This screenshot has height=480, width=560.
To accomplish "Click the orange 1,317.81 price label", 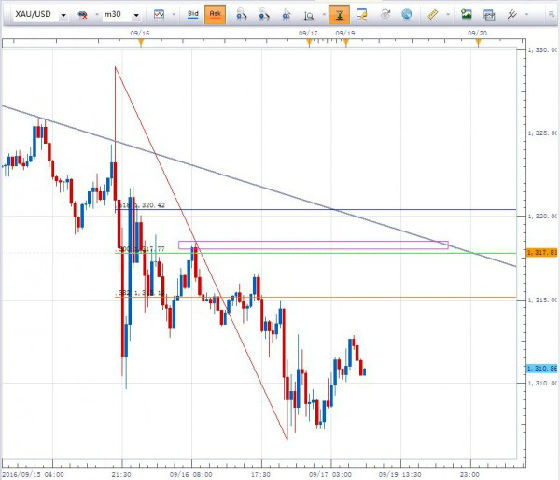I will pos(541,253).
